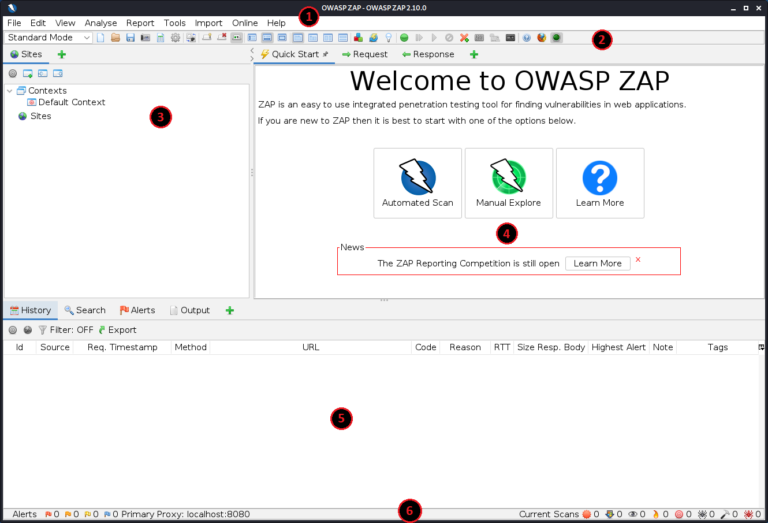Dismiss the News box with red X
The height and width of the screenshot is (523, 768).
coord(638,260)
